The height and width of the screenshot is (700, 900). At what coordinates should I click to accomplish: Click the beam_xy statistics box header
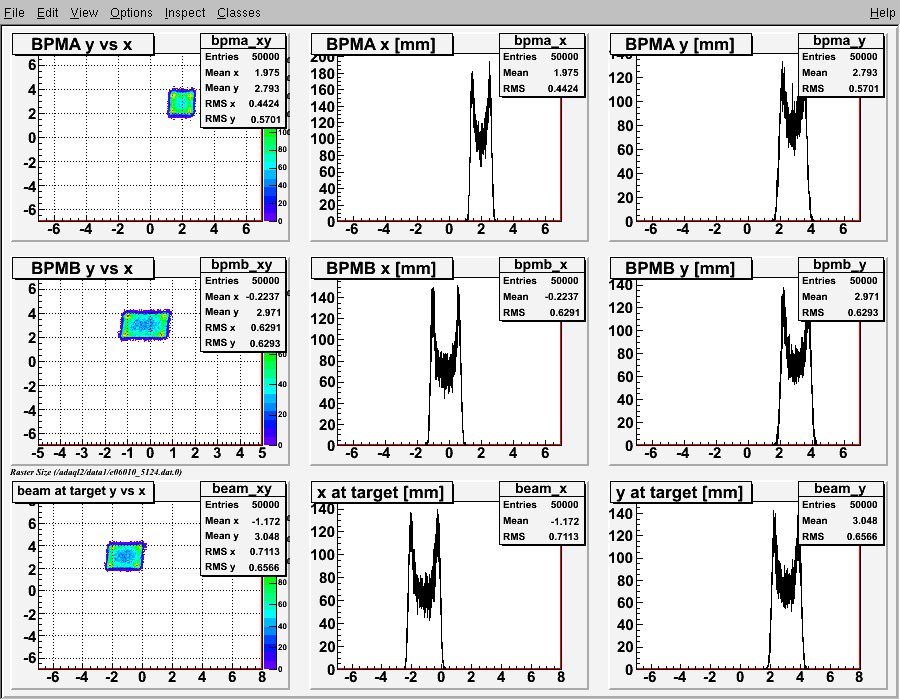(x=242, y=488)
